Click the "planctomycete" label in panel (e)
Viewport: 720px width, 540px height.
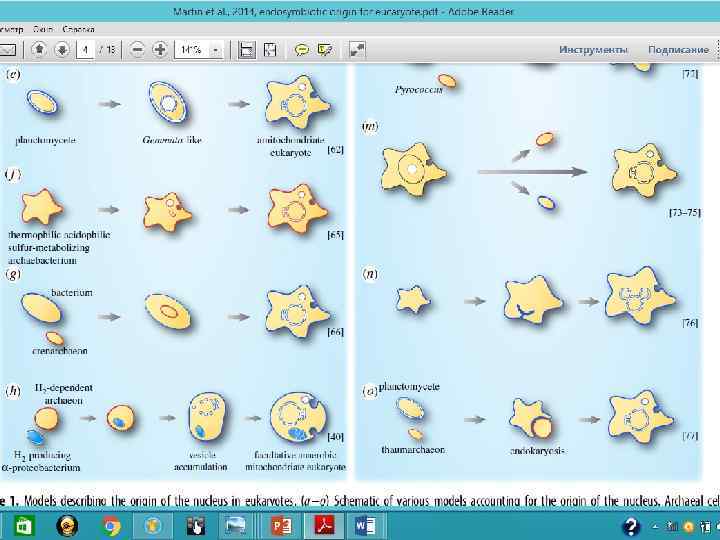[45, 141]
